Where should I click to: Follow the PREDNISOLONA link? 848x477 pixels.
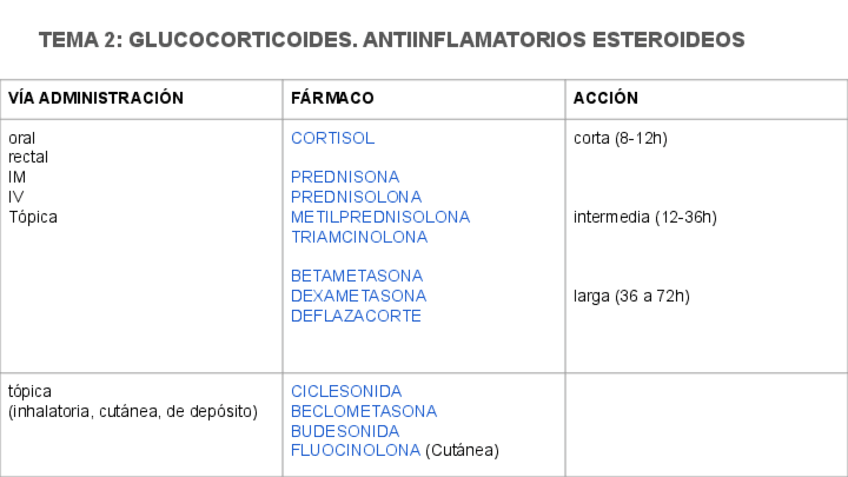(356, 197)
